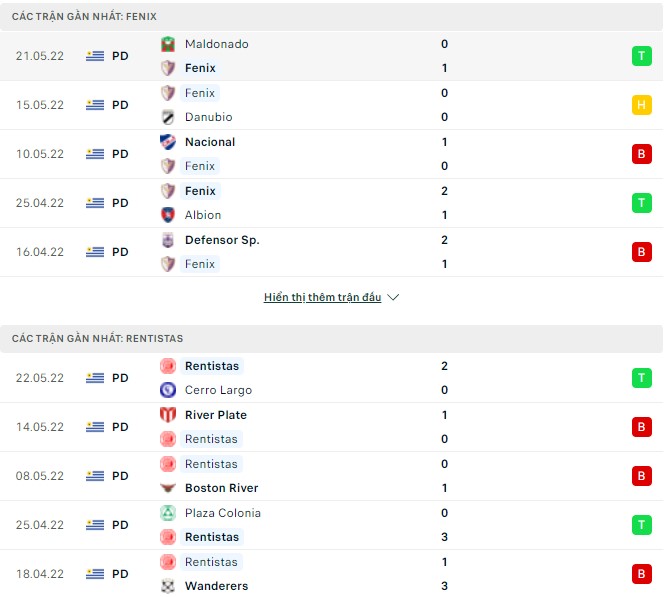Image resolution: width=664 pixels, height=597 pixels.
Task: Click the red B badge for Wanderers match
Action: pyautogui.click(x=641, y=574)
